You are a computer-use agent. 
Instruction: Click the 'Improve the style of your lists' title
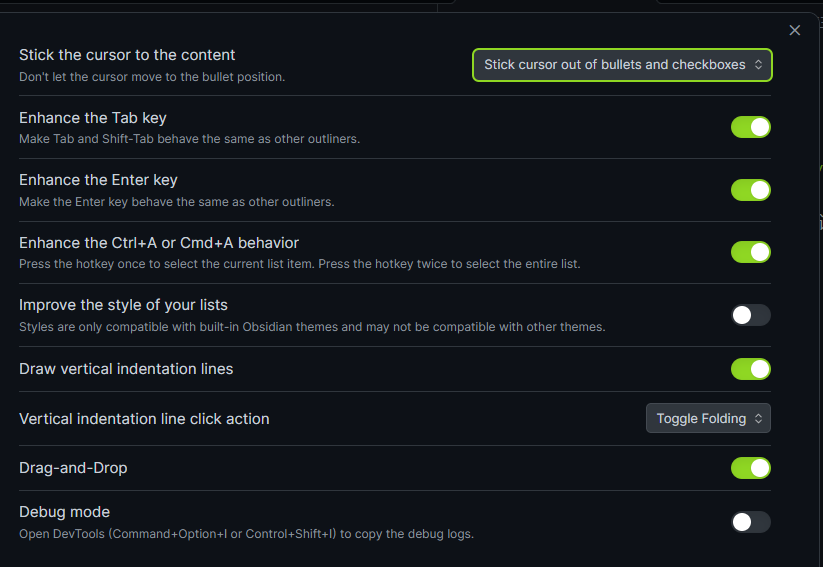click(123, 304)
